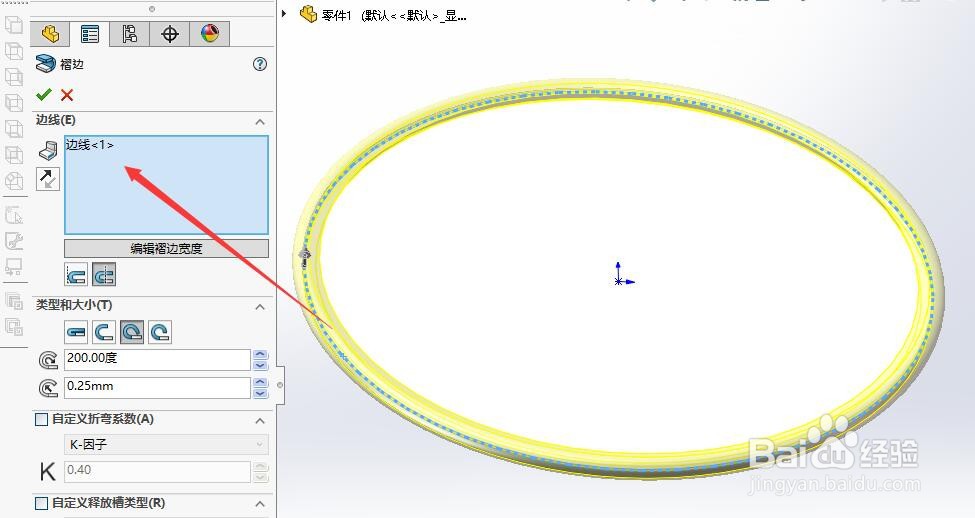Choose the material inside hem position

[x=76, y=274]
